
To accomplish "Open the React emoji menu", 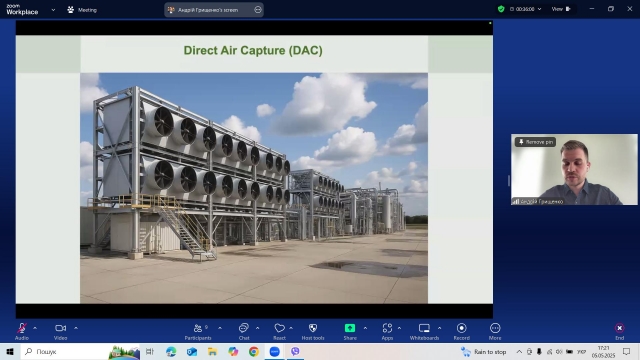I will [280, 331].
